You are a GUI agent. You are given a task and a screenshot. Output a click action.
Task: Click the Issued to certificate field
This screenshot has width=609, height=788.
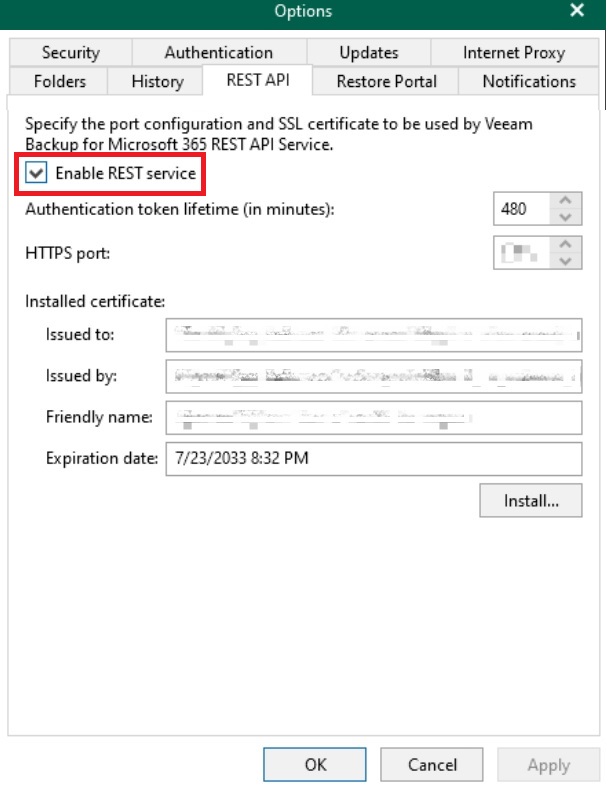click(x=374, y=335)
